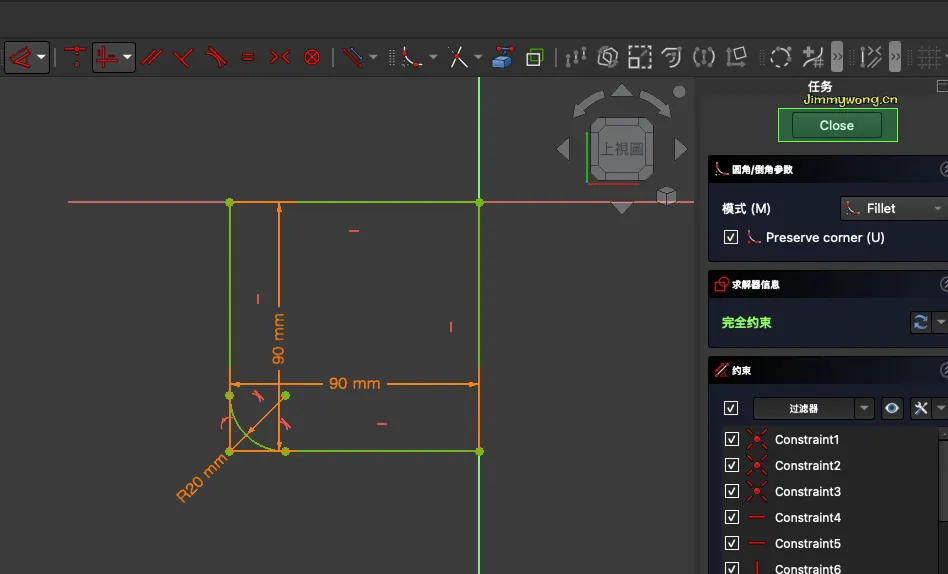Toggle the Preserve corner checkbox
Viewport: 948px width, 574px height.
point(731,238)
